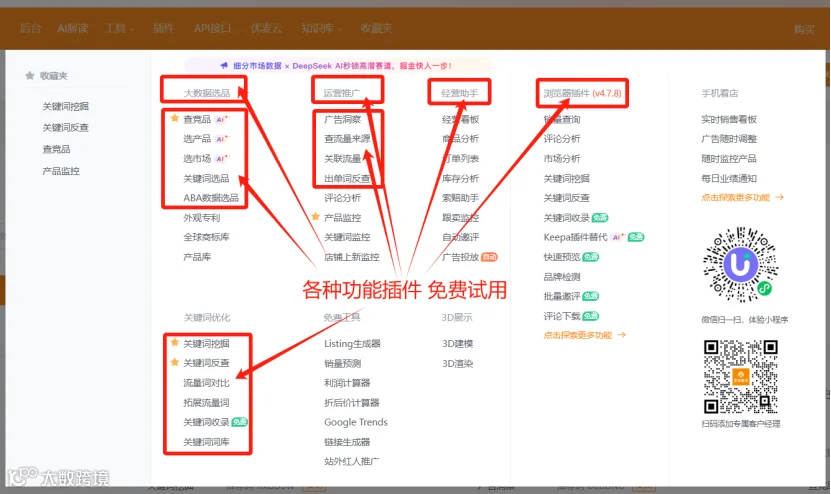Click 购买 at the top right
The height and width of the screenshot is (494, 831).
(x=804, y=30)
